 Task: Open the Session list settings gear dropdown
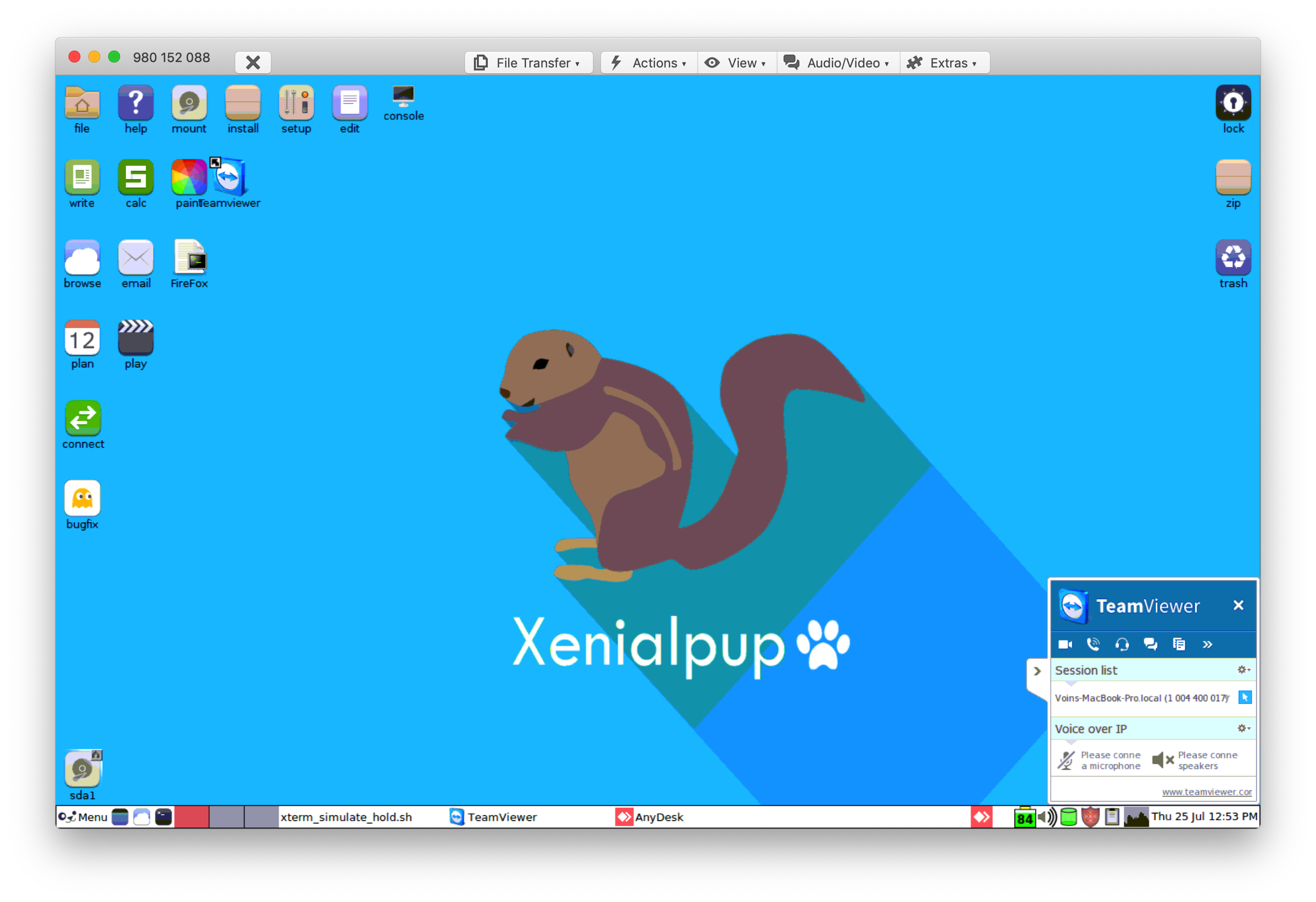click(x=1244, y=670)
